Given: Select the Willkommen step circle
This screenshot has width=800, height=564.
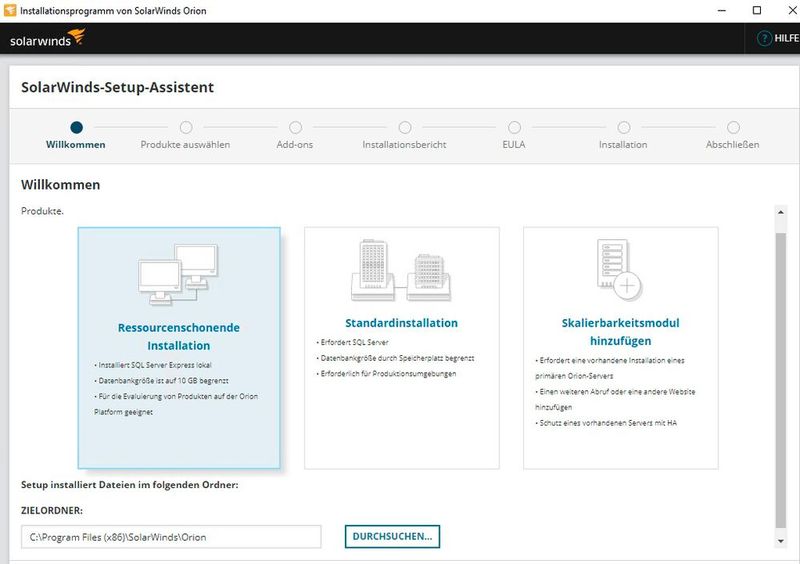Looking at the screenshot, I should (77, 127).
